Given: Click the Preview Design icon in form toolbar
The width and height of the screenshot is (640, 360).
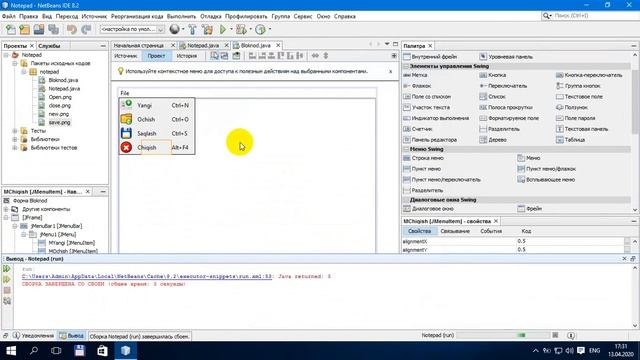Looking at the screenshot, I should [x=236, y=56].
